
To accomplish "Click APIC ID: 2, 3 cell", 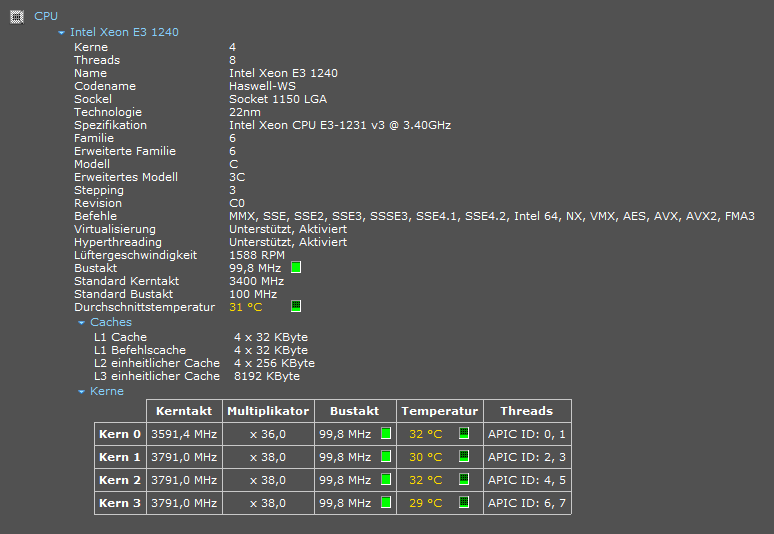I will click(x=527, y=457).
